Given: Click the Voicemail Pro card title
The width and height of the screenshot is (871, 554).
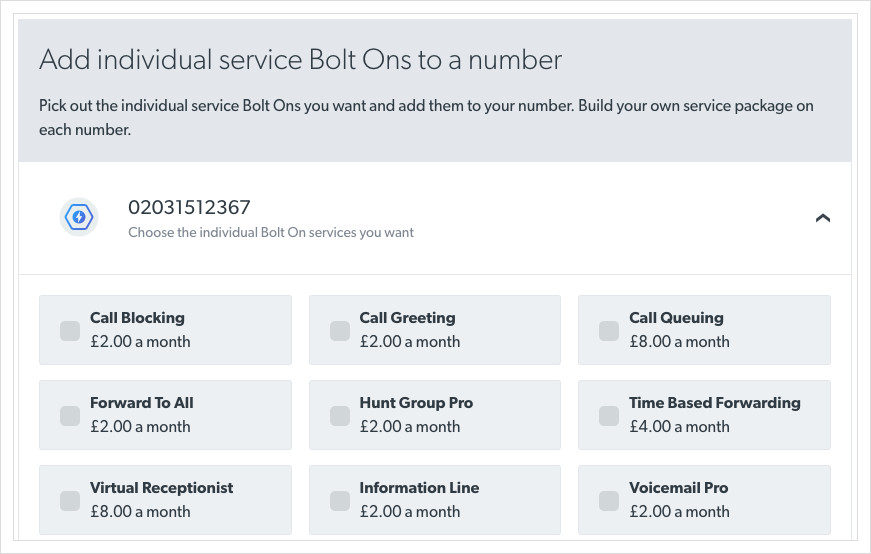Looking at the screenshot, I should click(x=678, y=488).
